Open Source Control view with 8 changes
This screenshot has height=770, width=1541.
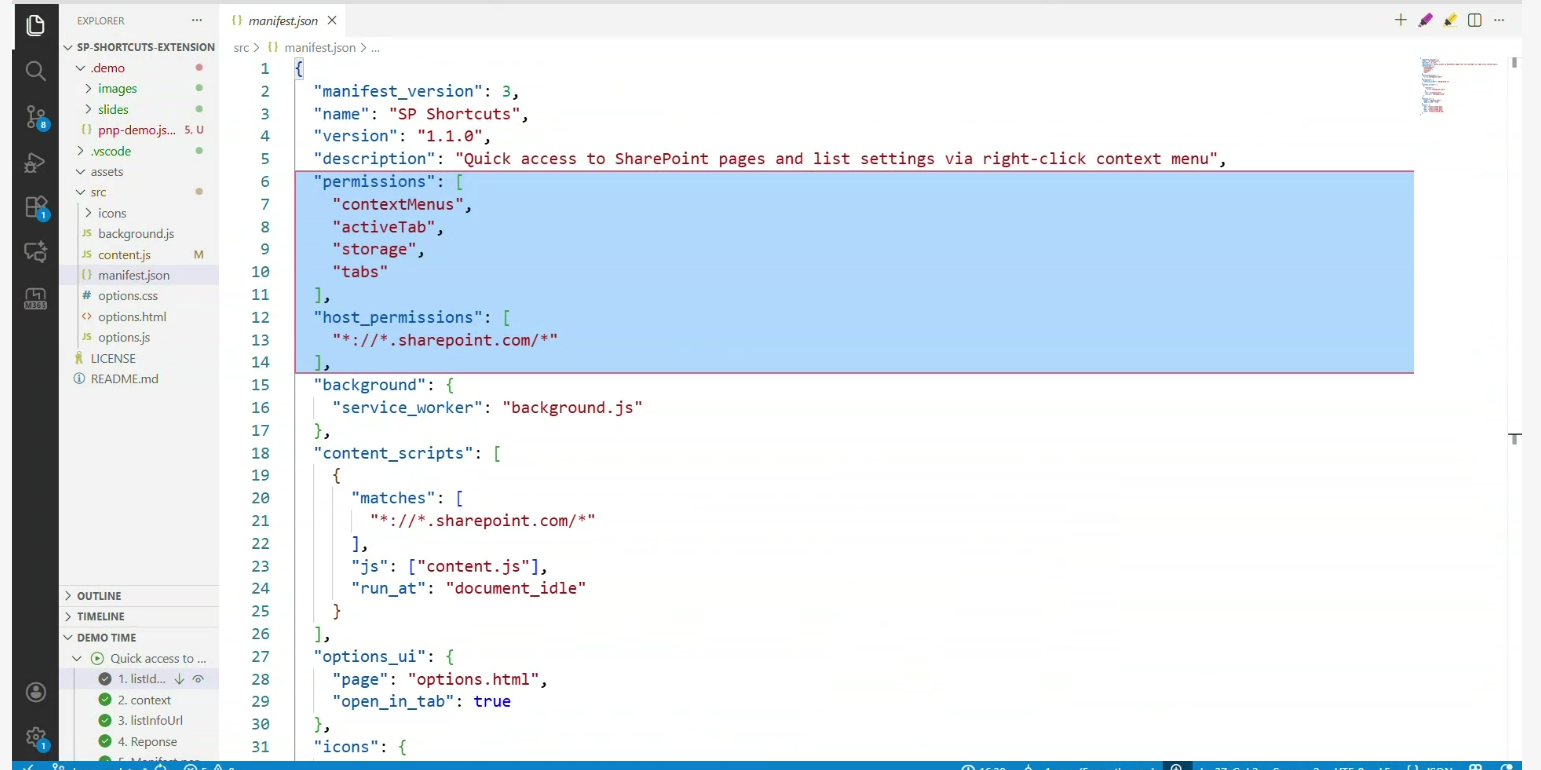pos(35,117)
